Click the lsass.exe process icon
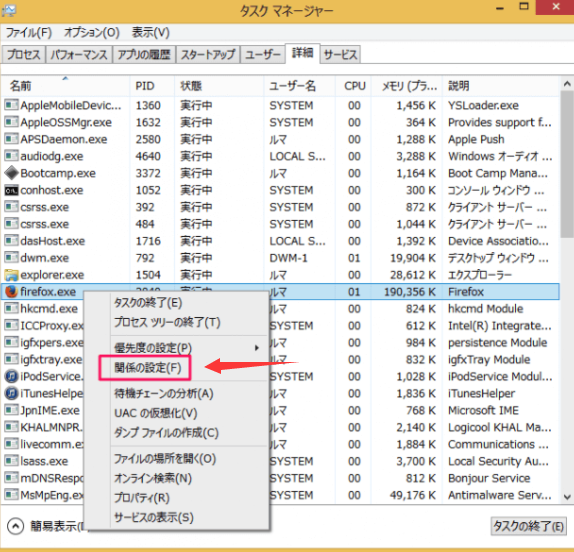The image size is (574, 552). pyautogui.click(x=11, y=461)
